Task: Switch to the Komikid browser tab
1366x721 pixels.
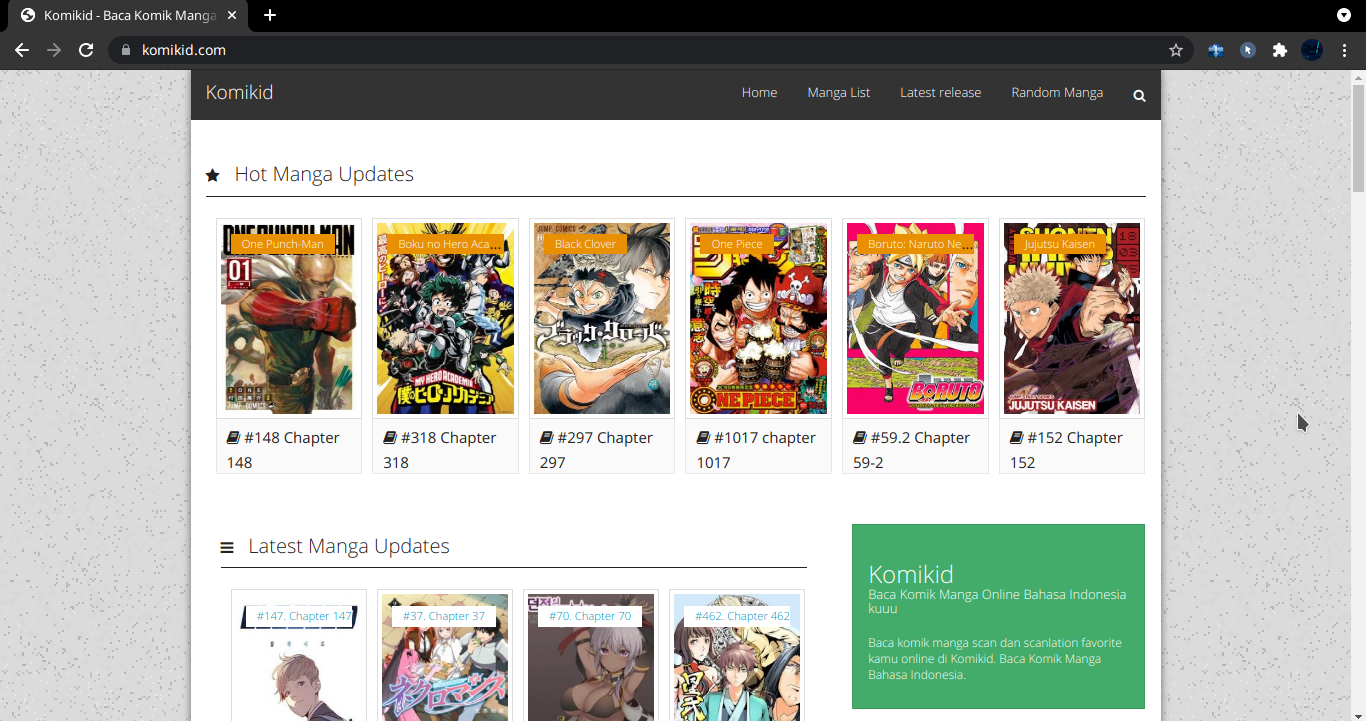Action: pos(120,15)
